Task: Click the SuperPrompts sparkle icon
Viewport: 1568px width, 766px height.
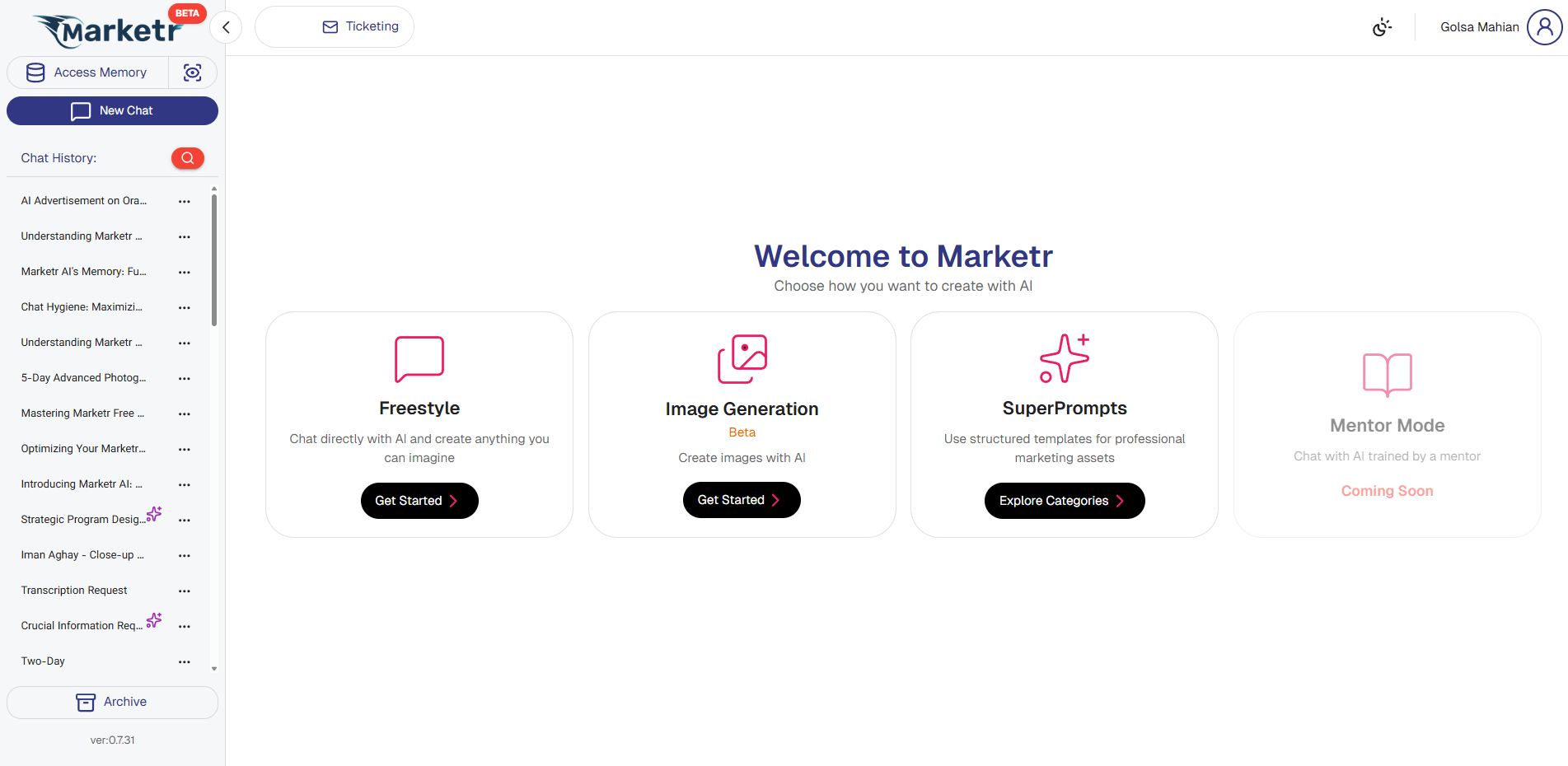Action: [1065, 358]
